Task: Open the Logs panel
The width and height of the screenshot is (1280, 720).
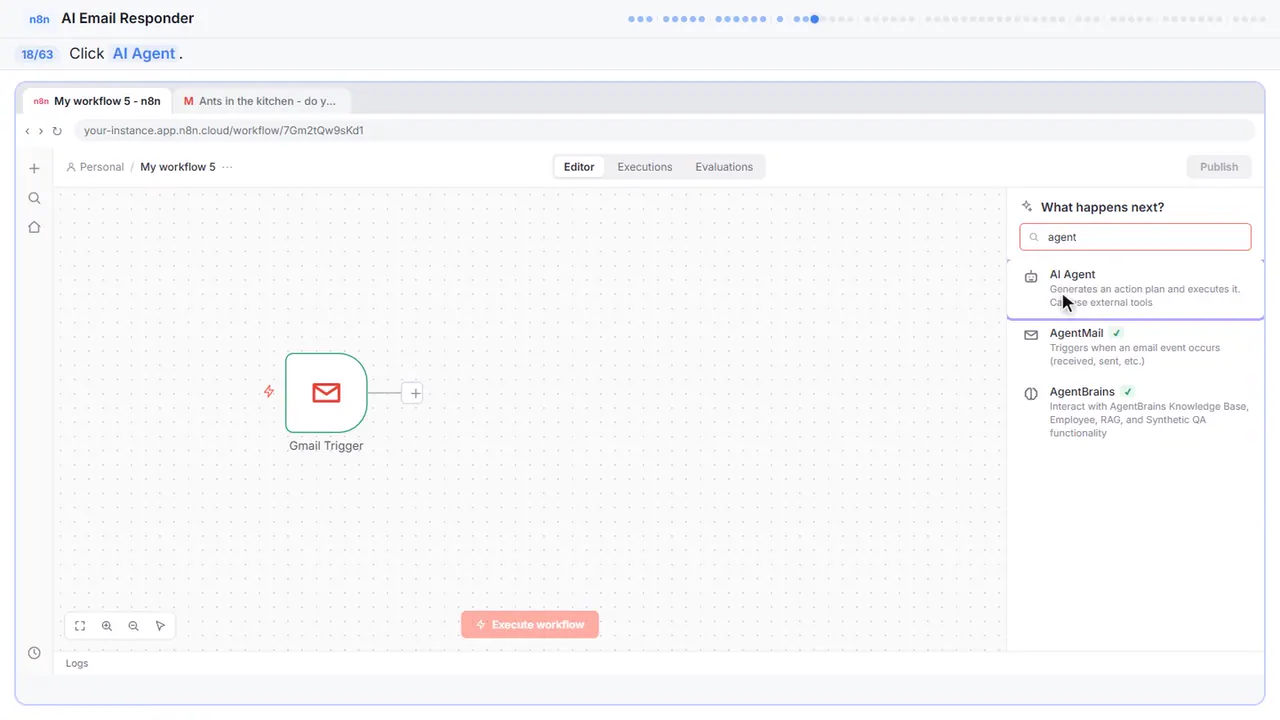Action: [77, 663]
